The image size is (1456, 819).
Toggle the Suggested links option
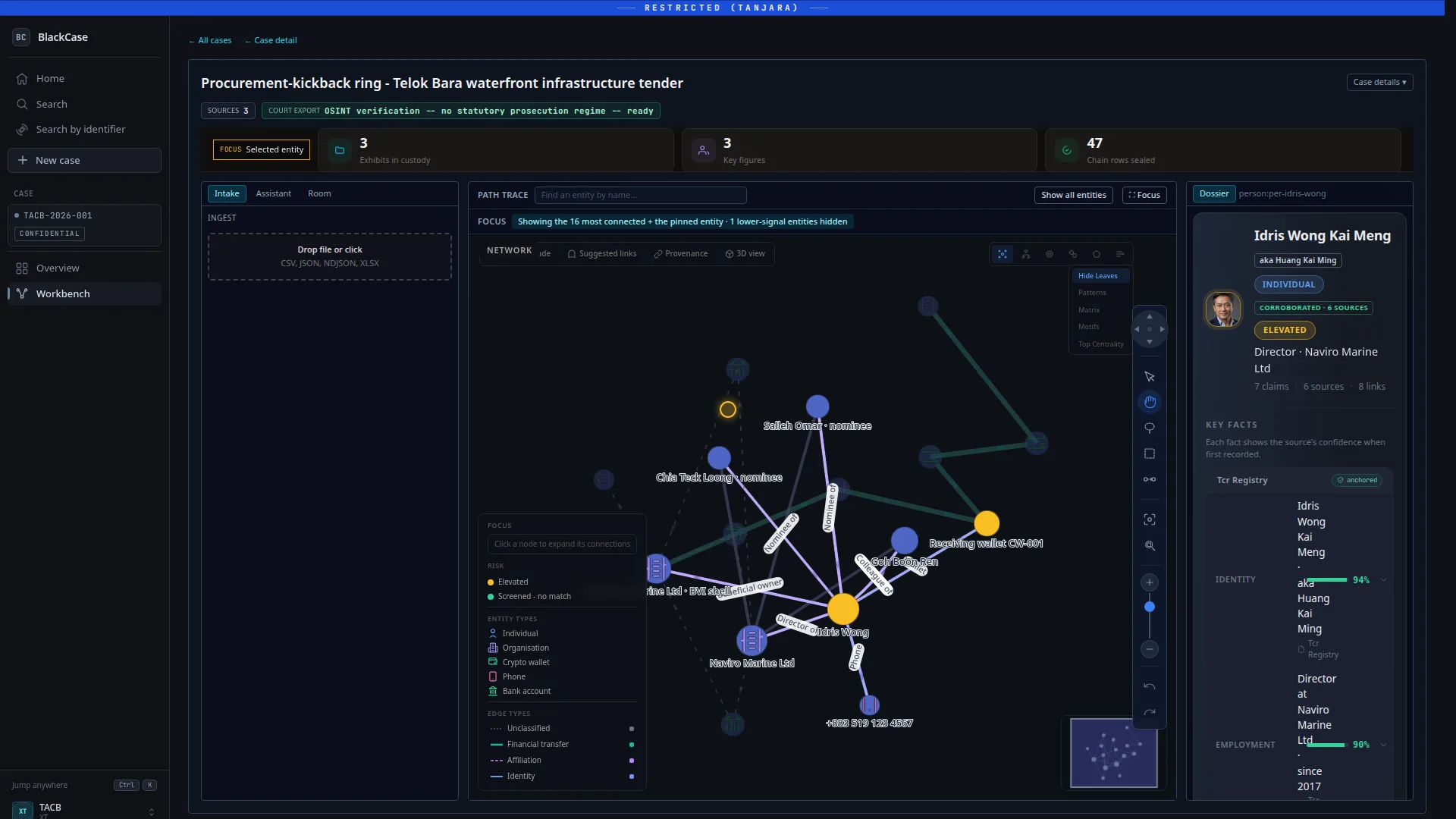[x=602, y=254]
